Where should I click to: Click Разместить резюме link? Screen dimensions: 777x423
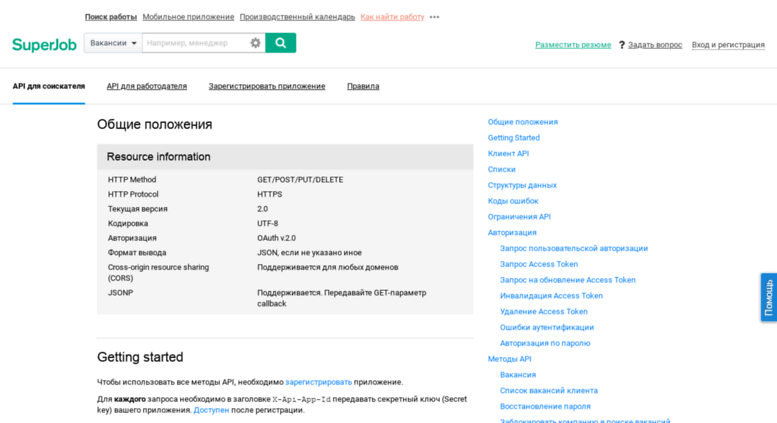coord(573,45)
